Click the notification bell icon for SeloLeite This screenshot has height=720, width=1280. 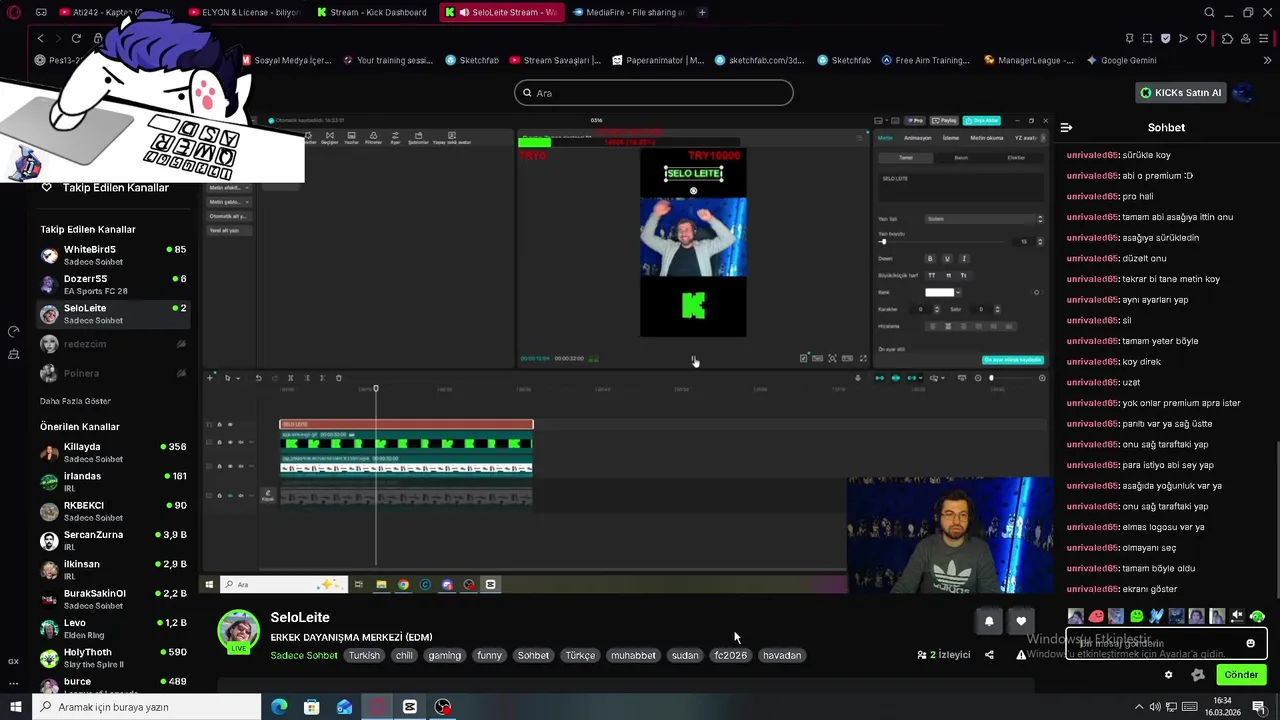(989, 621)
